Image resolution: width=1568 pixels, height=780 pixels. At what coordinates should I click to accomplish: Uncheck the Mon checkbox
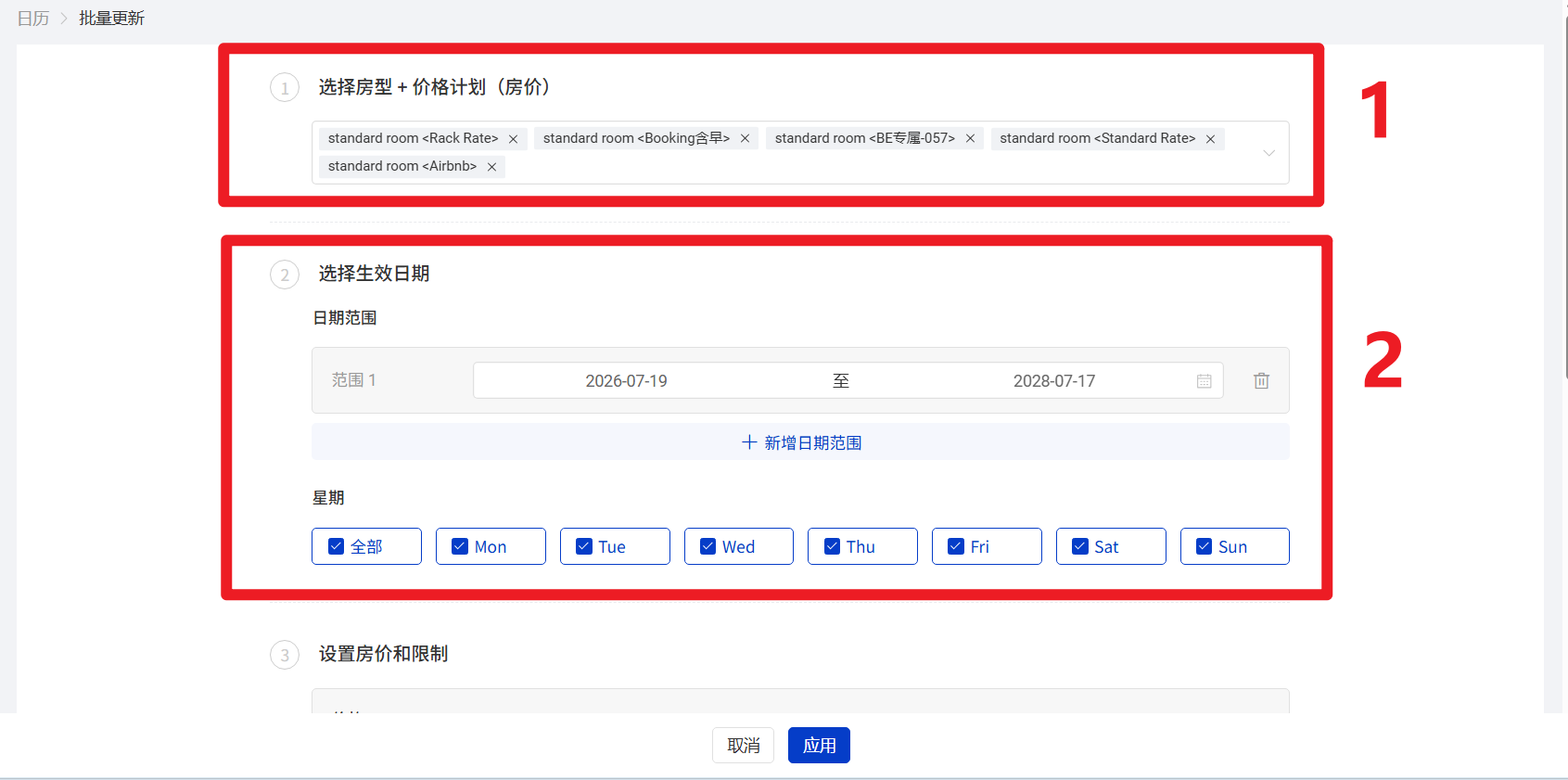pyautogui.click(x=460, y=546)
